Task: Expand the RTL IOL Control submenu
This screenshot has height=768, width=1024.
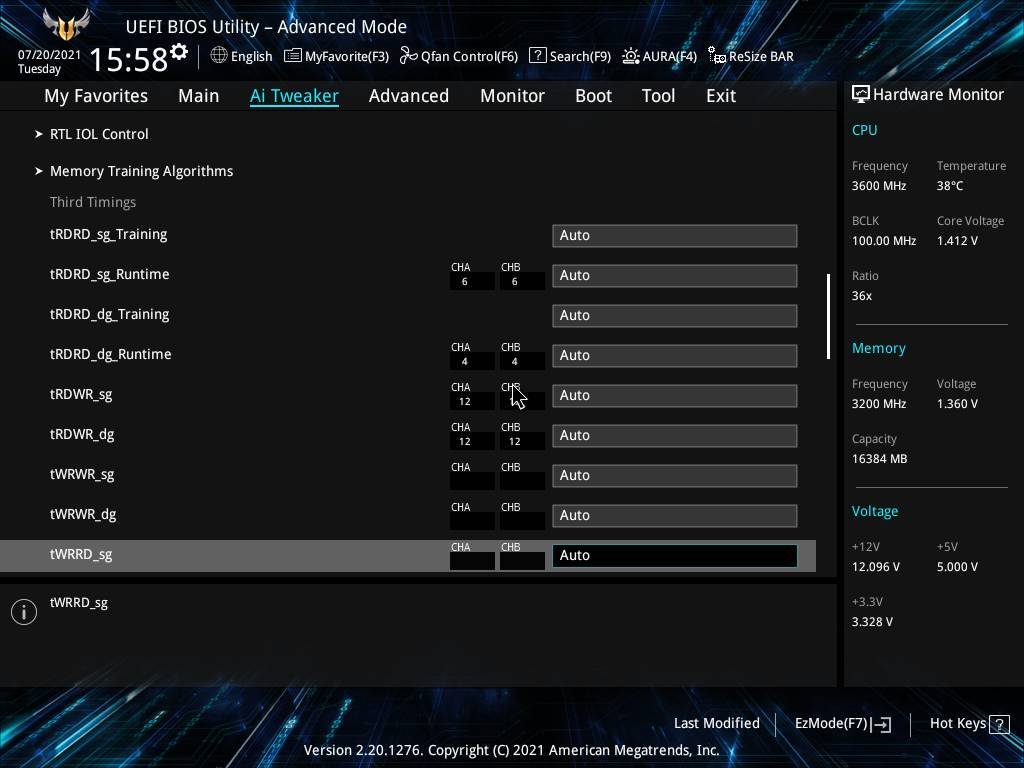Action: coord(99,134)
